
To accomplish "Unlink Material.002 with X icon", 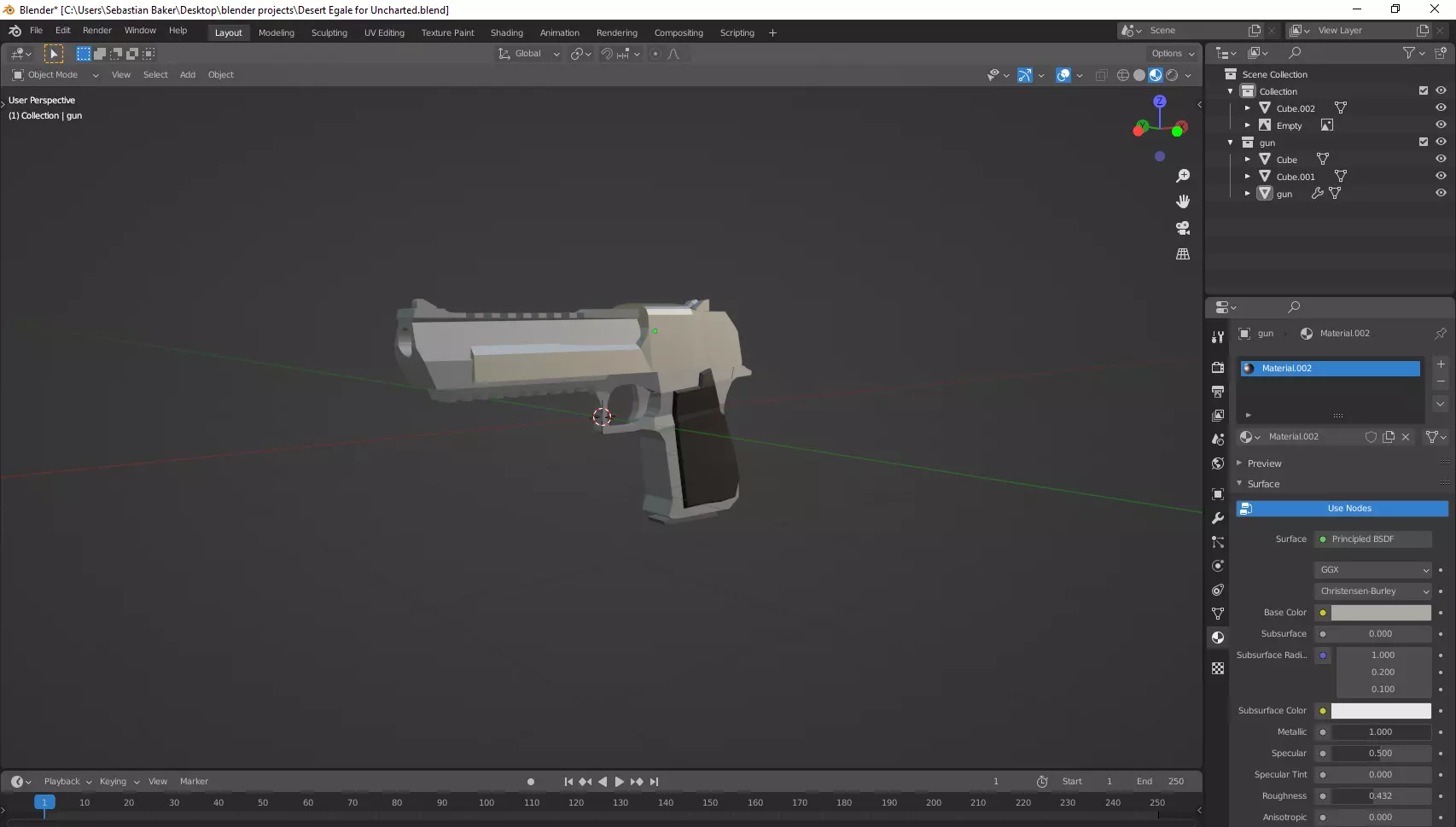I will point(1406,436).
